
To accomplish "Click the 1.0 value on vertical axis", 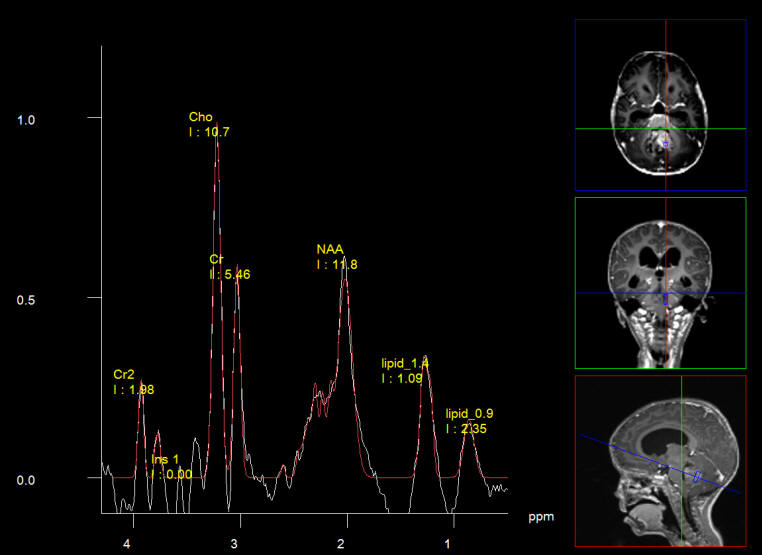I will pos(26,120).
